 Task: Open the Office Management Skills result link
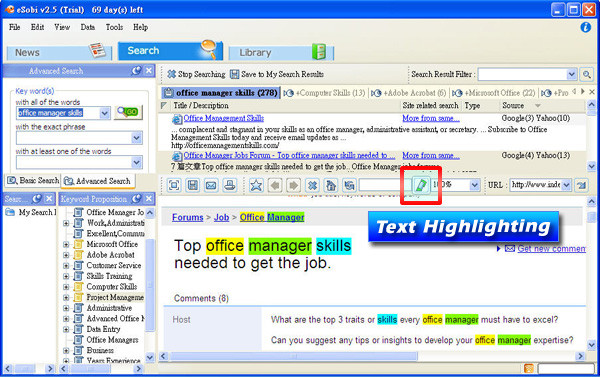(224, 118)
